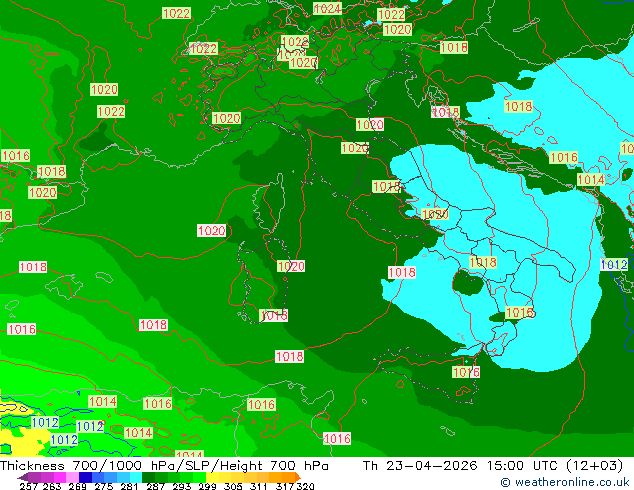Image resolution: width=634 pixels, height=490 pixels.
Task: Pick the first yellow swatch at 299
Action: (212, 477)
